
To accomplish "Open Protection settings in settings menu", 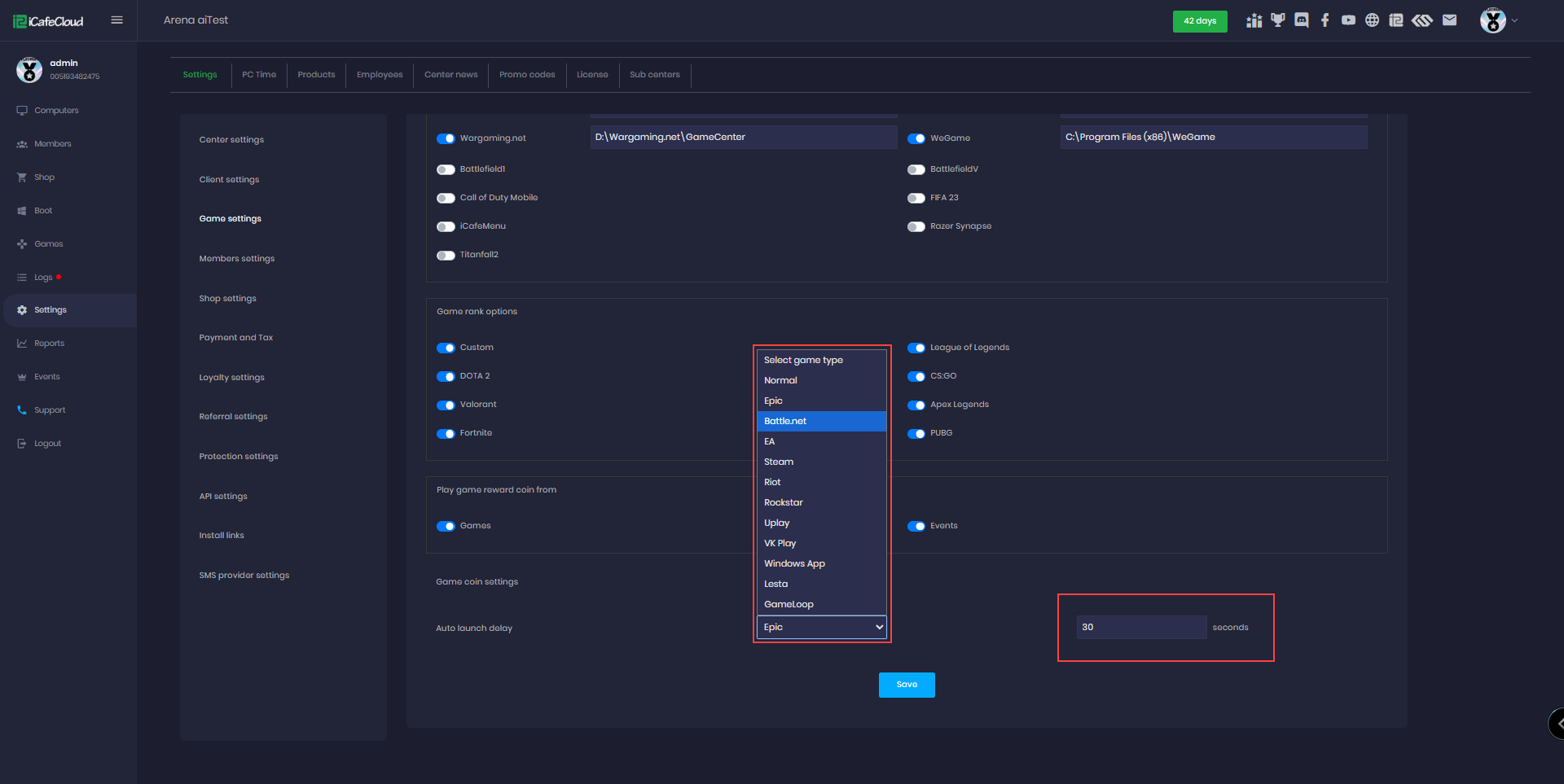I will point(239,457).
